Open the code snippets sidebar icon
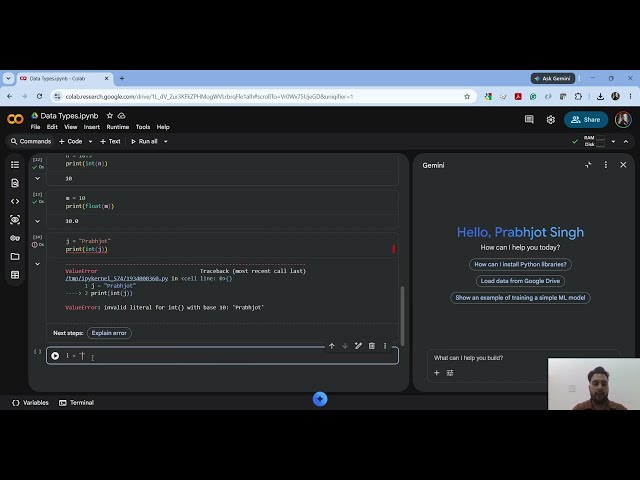Image resolution: width=640 pixels, height=480 pixels. click(x=15, y=201)
